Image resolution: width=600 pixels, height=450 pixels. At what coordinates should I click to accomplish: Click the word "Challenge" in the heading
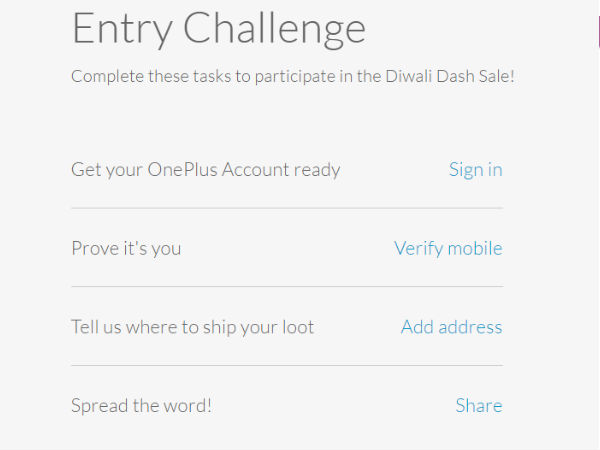271,28
